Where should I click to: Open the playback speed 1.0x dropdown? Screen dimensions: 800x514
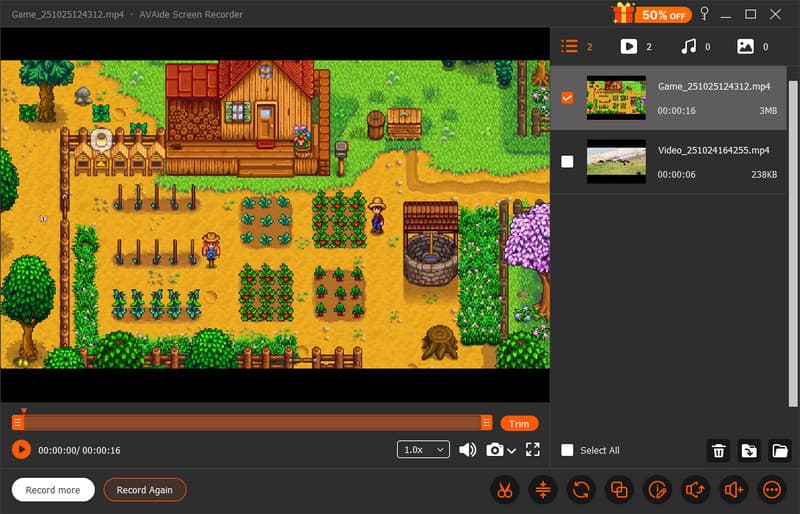(x=423, y=450)
